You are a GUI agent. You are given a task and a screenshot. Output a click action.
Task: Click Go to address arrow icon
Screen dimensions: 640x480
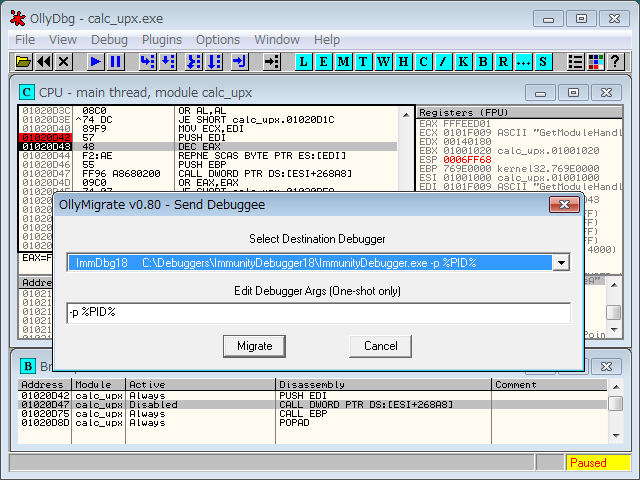pyautogui.click(x=271, y=62)
